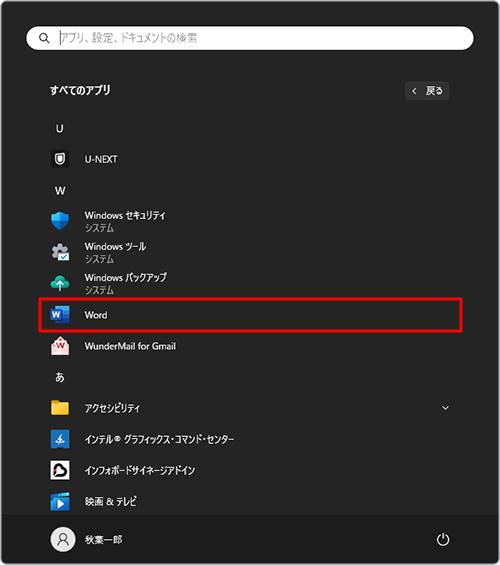500x565 pixels.
Task: Focus the アプリ、設定、ドキュメントの検索 search field
Action: click(250, 38)
